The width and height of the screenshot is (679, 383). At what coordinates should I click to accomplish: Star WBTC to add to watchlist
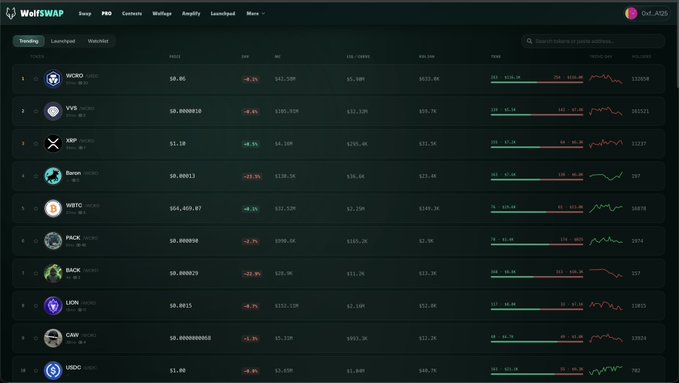pyautogui.click(x=36, y=208)
